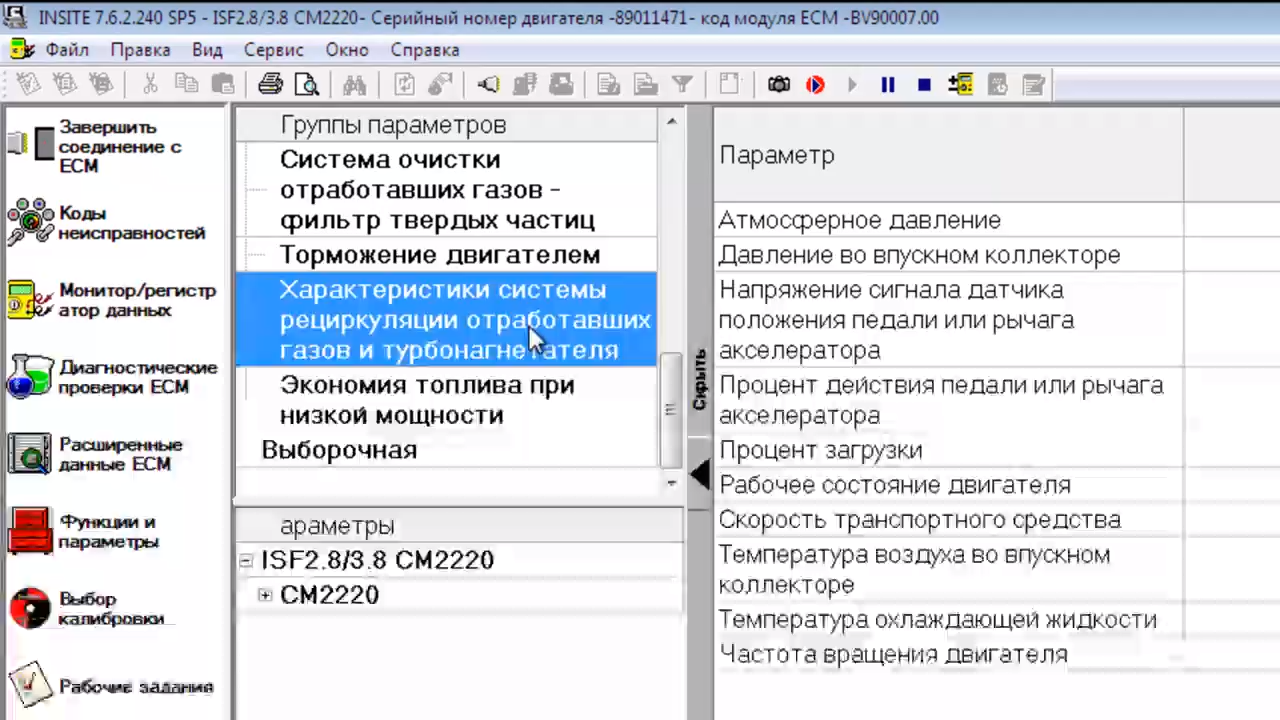Viewport: 1280px width, 720px height.
Task: Open the Сервис menu
Action: 273,49
